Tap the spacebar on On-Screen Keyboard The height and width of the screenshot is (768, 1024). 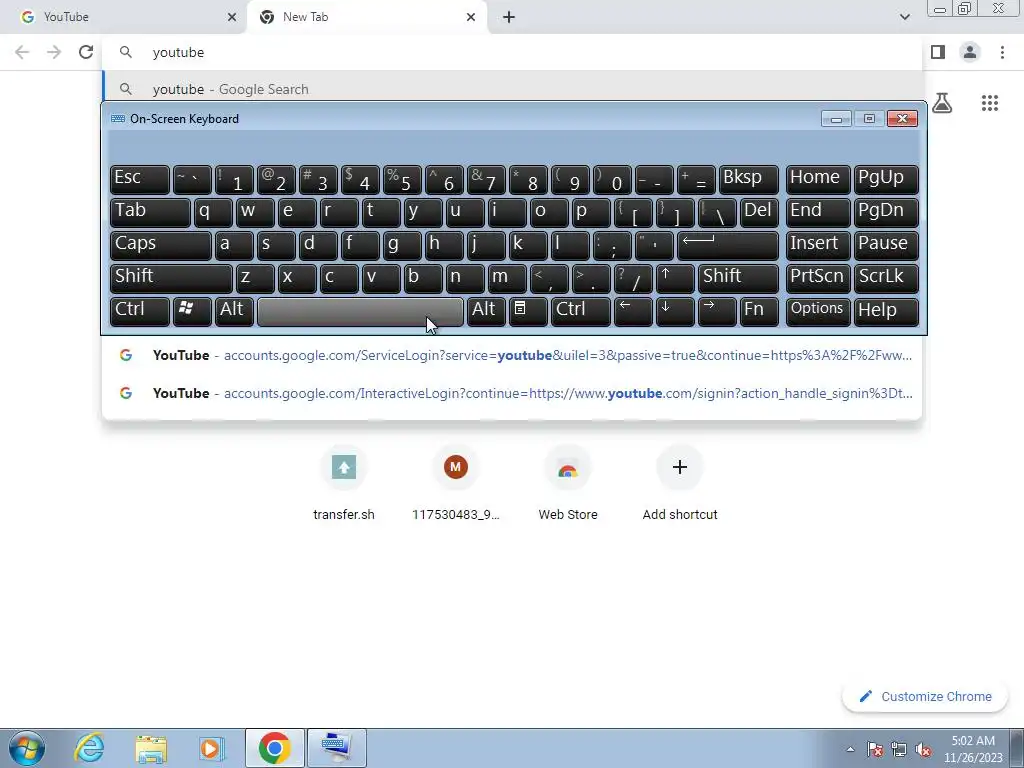point(360,312)
